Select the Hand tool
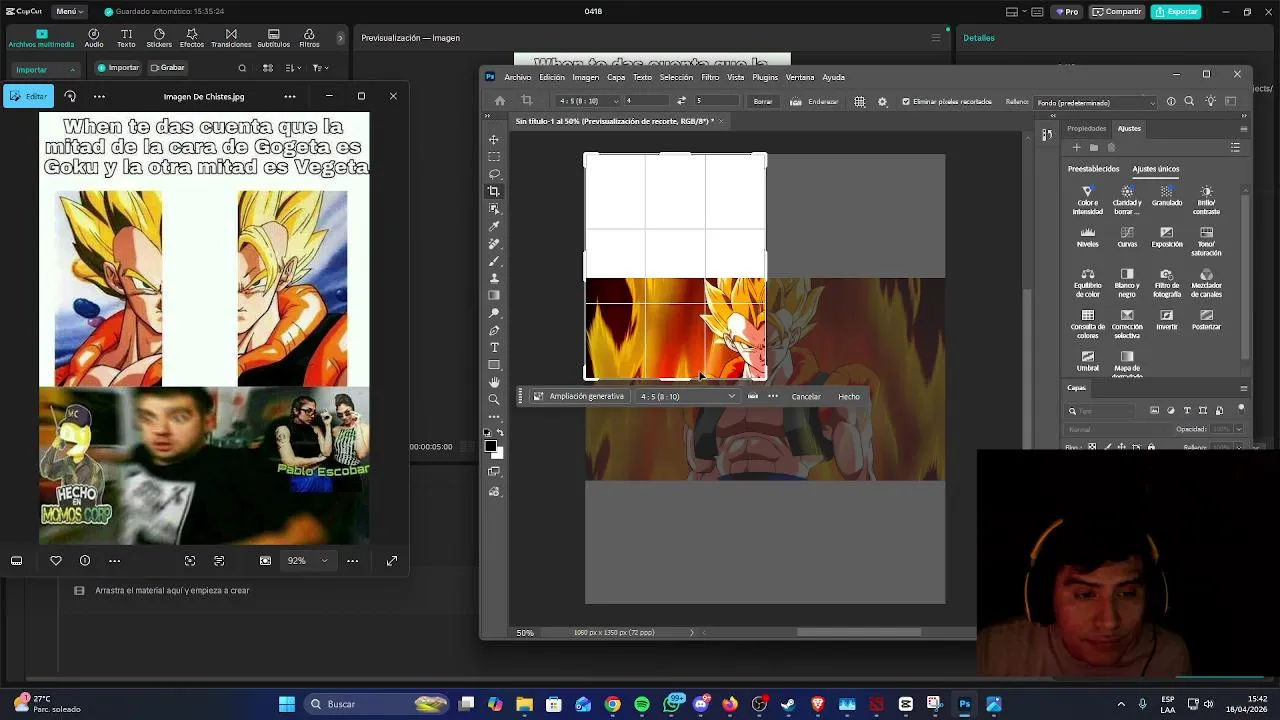The width and height of the screenshot is (1280, 720). pos(494,382)
